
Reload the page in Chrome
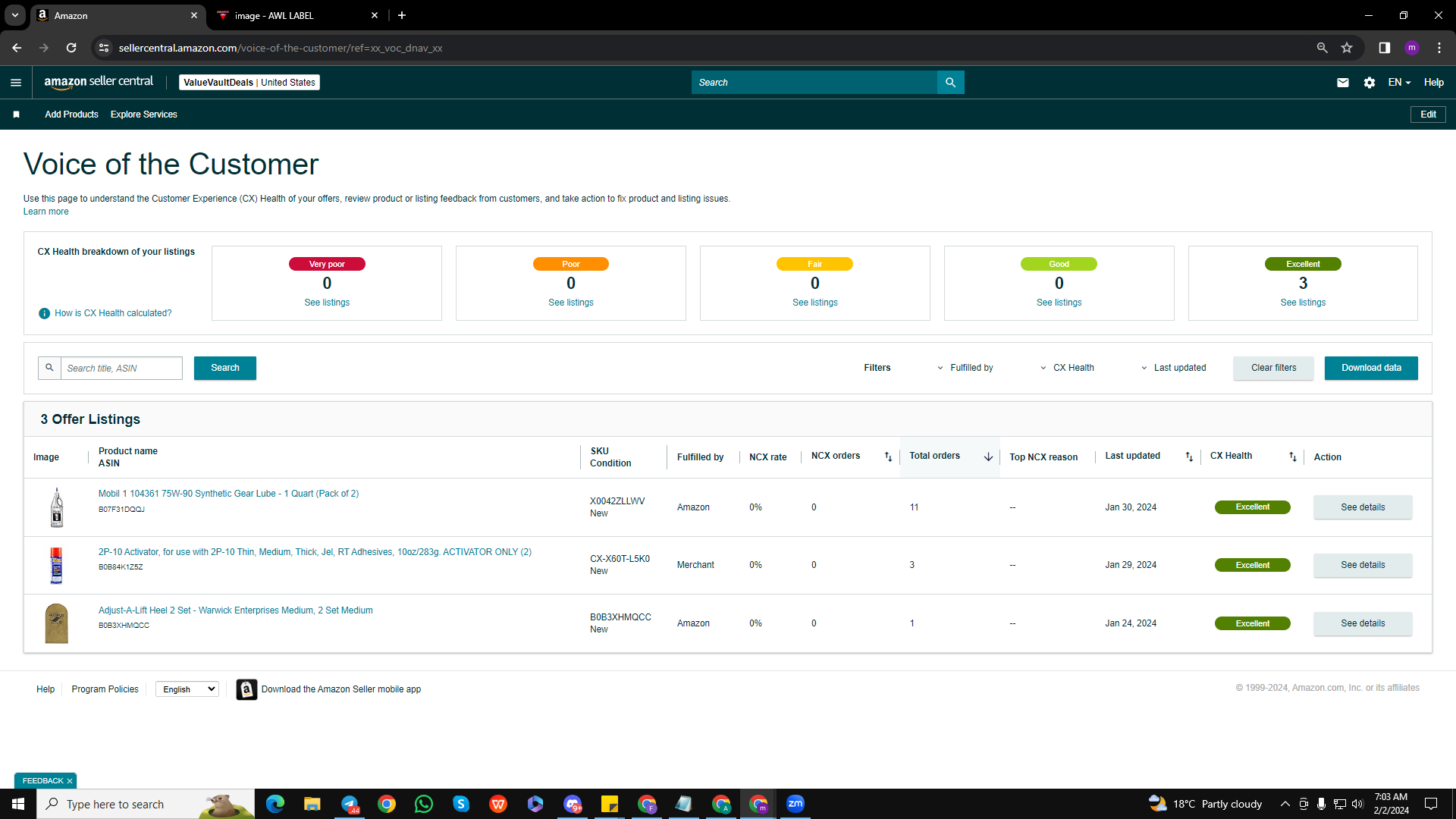click(x=71, y=48)
